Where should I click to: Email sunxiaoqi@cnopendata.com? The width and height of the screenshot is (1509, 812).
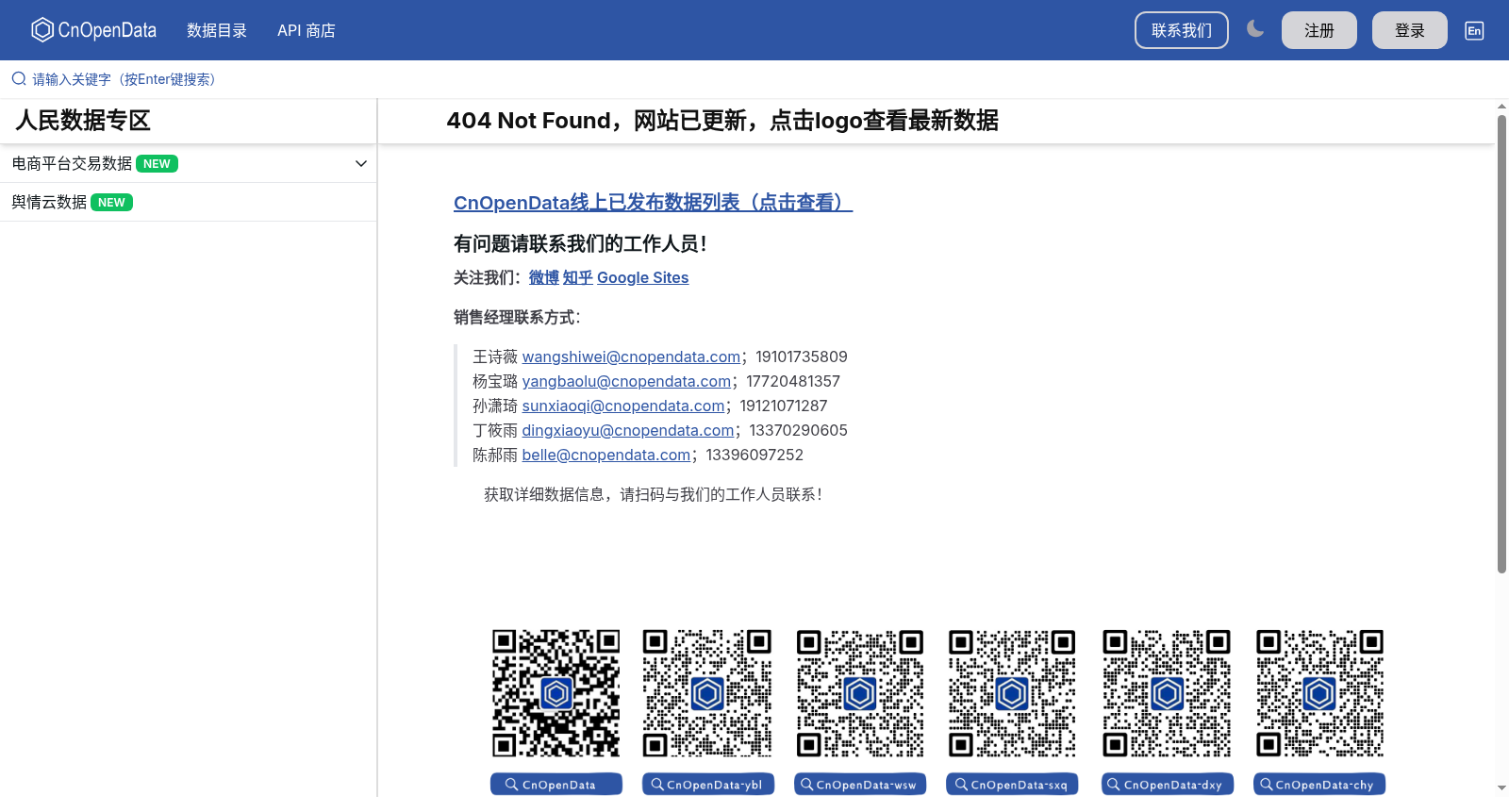click(x=623, y=406)
